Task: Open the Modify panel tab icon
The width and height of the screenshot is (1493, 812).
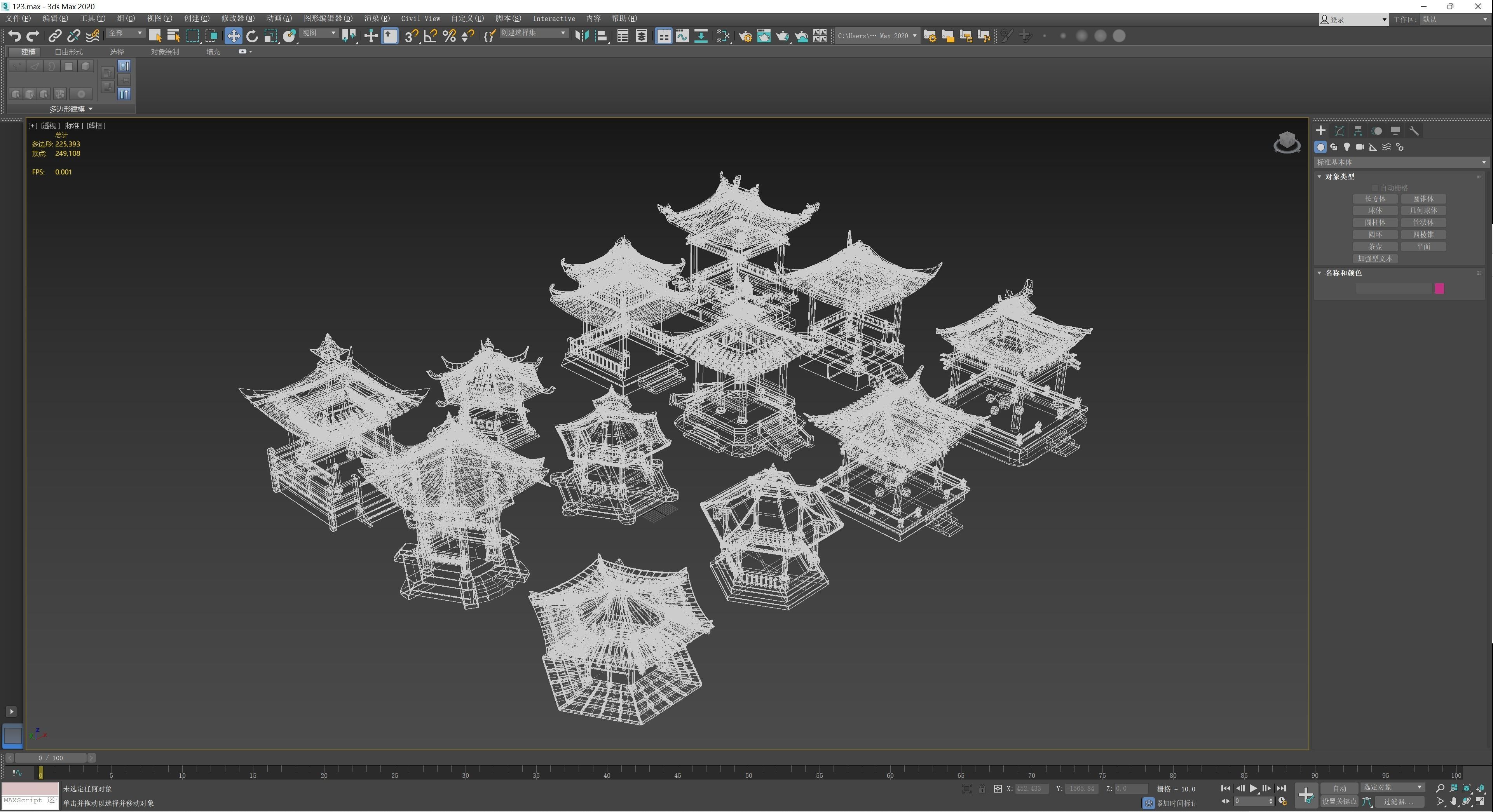Action: [x=1339, y=131]
